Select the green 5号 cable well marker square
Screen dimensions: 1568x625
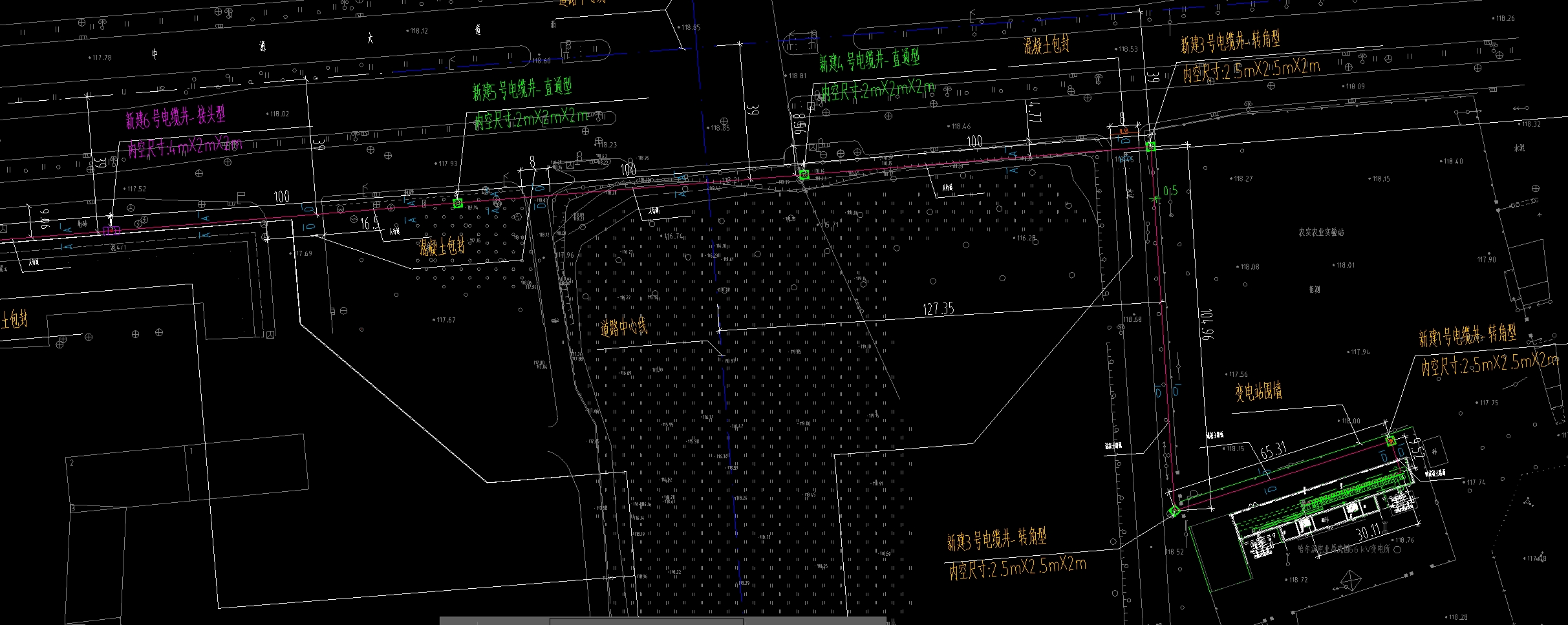(458, 203)
